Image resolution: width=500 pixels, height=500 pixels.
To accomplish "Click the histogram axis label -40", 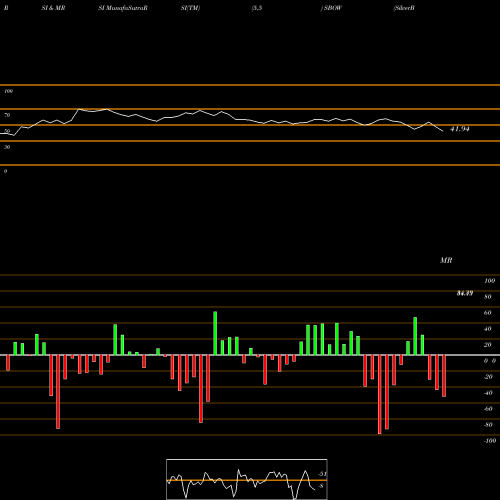I will (488, 393).
